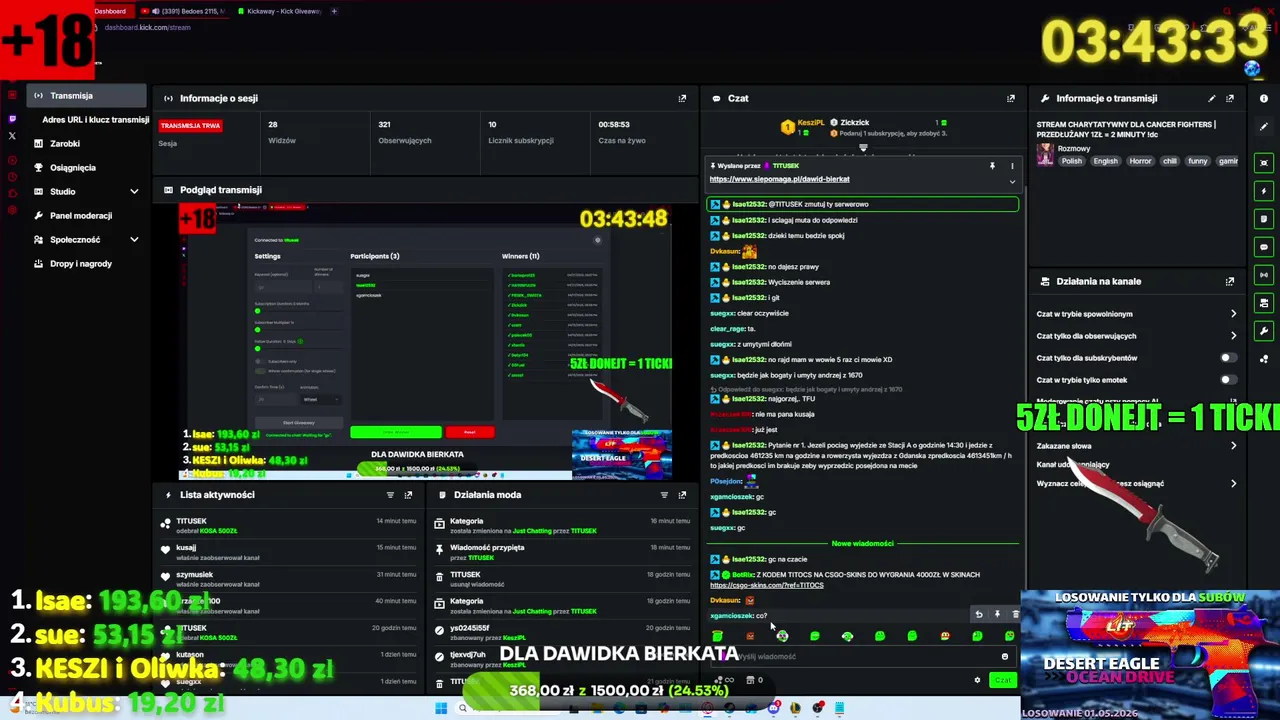This screenshot has height=720, width=1280.
Task: Click the broadcast signal icon in right sidebar
Action: click(x=1264, y=275)
